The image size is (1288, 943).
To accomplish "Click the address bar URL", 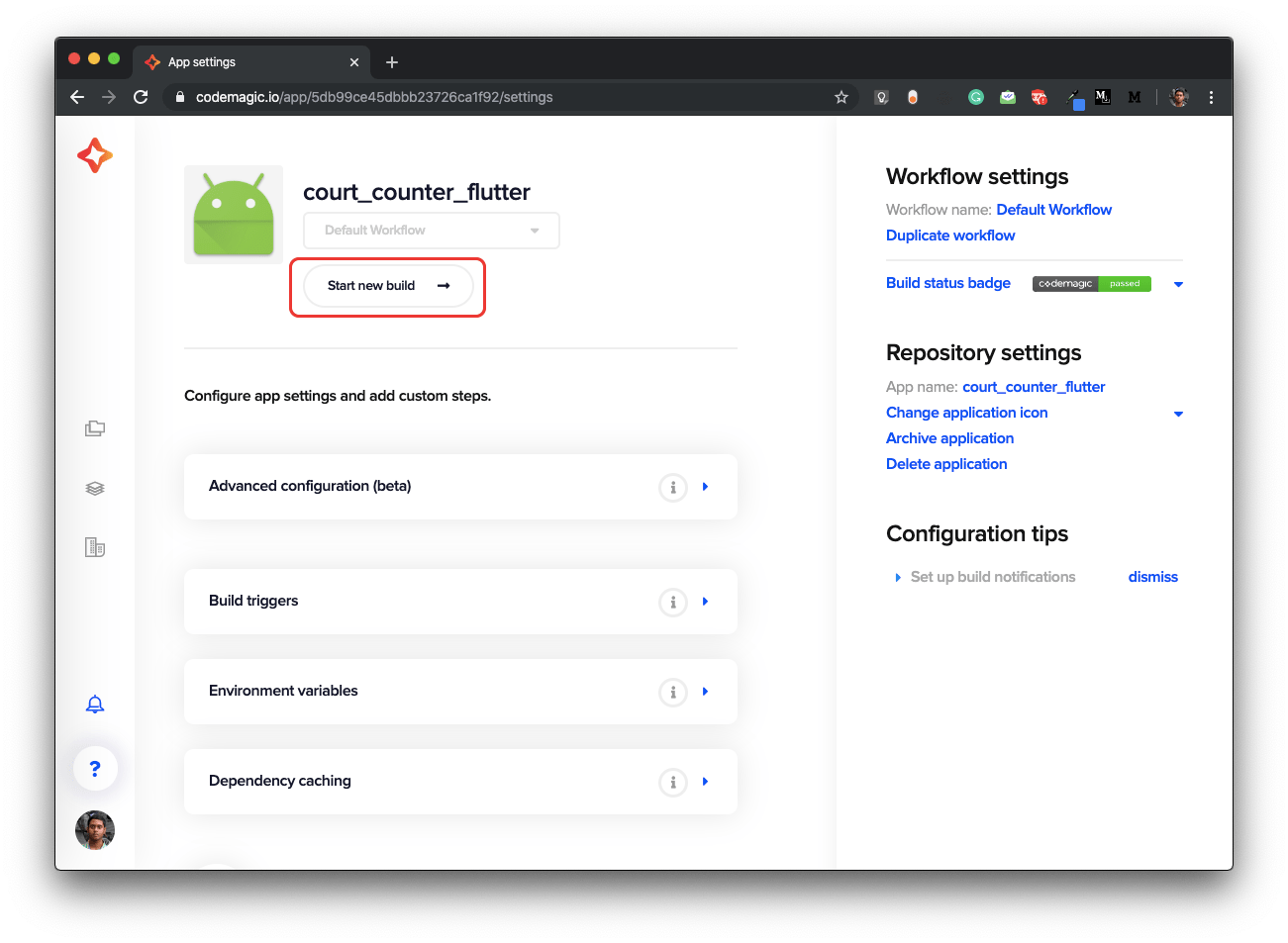I will [x=374, y=97].
